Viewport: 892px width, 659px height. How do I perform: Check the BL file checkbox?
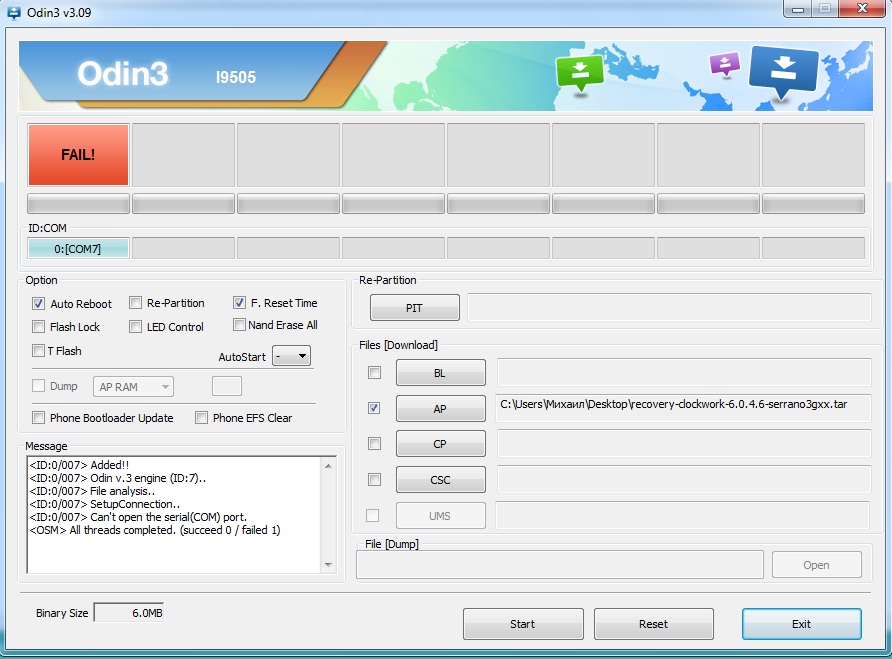click(x=374, y=373)
